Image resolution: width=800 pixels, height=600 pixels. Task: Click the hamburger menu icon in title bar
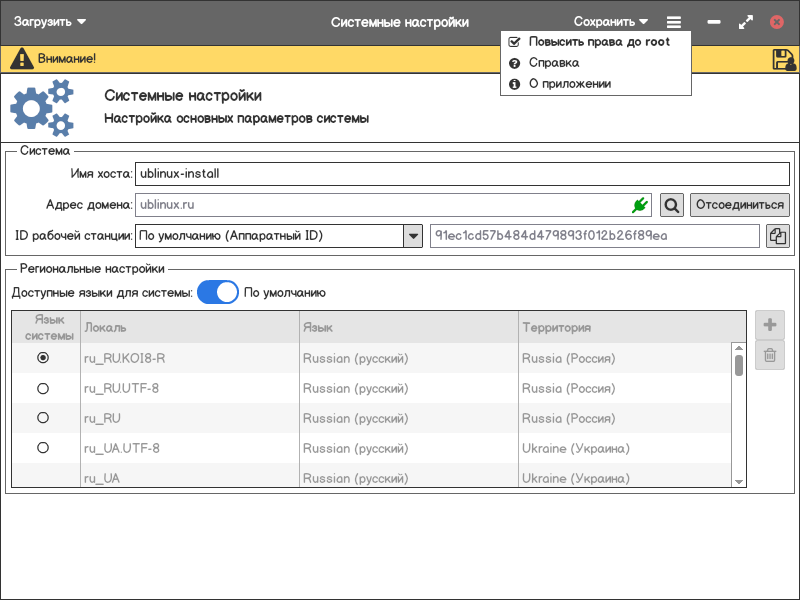pyautogui.click(x=675, y=22)
